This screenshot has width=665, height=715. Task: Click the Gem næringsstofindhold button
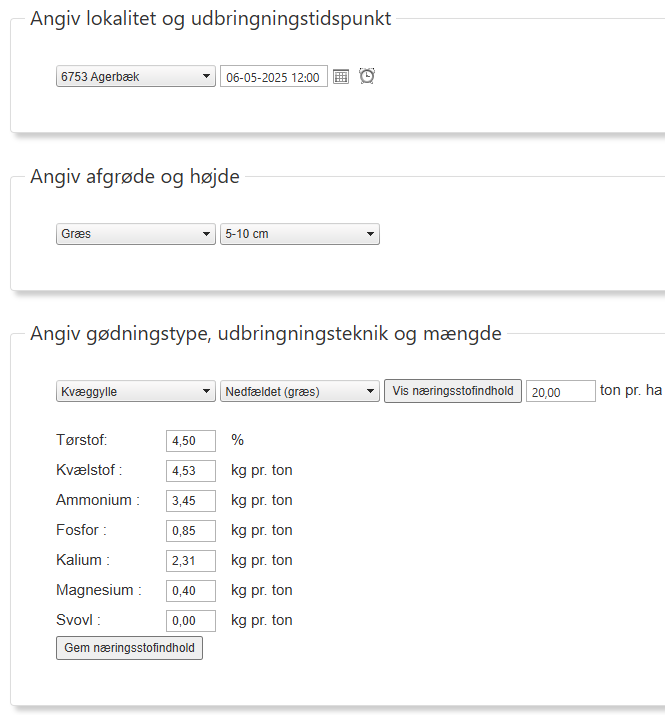click(129, 649)
